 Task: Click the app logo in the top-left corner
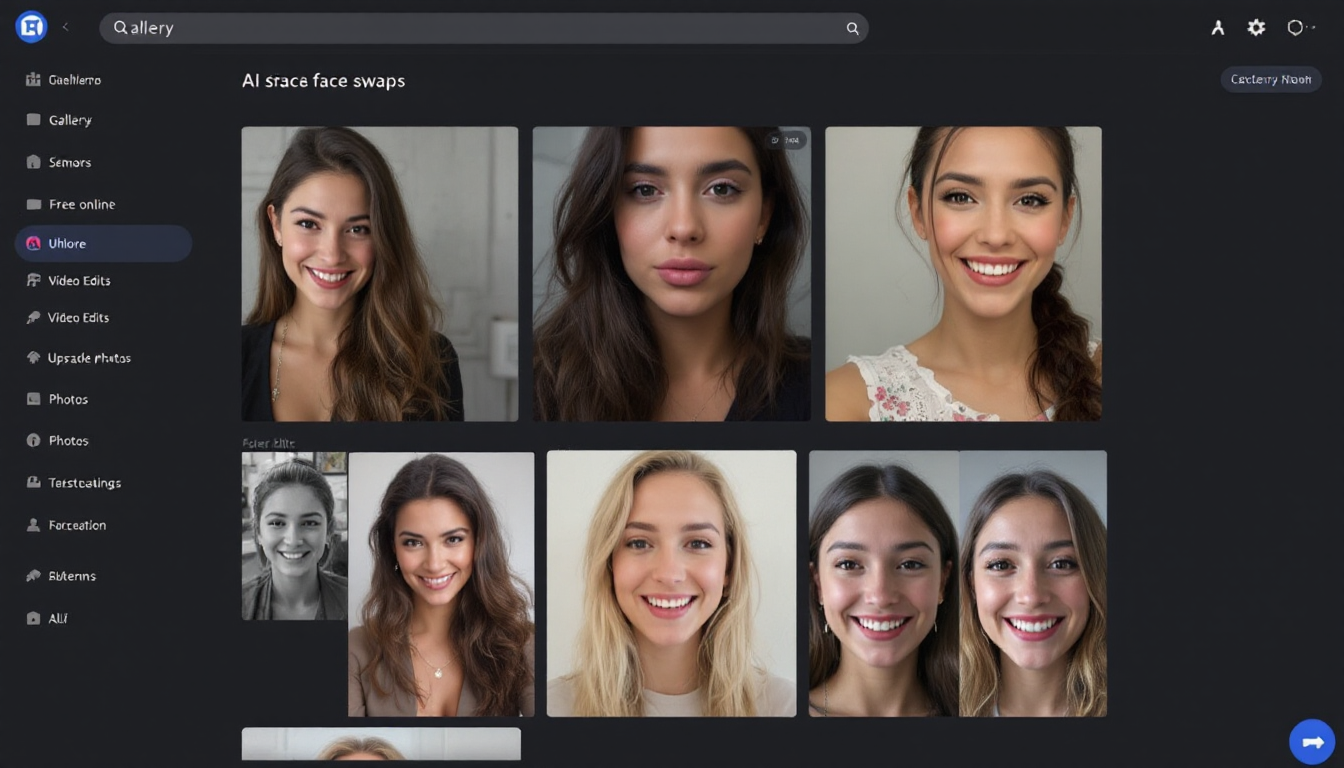30,26
